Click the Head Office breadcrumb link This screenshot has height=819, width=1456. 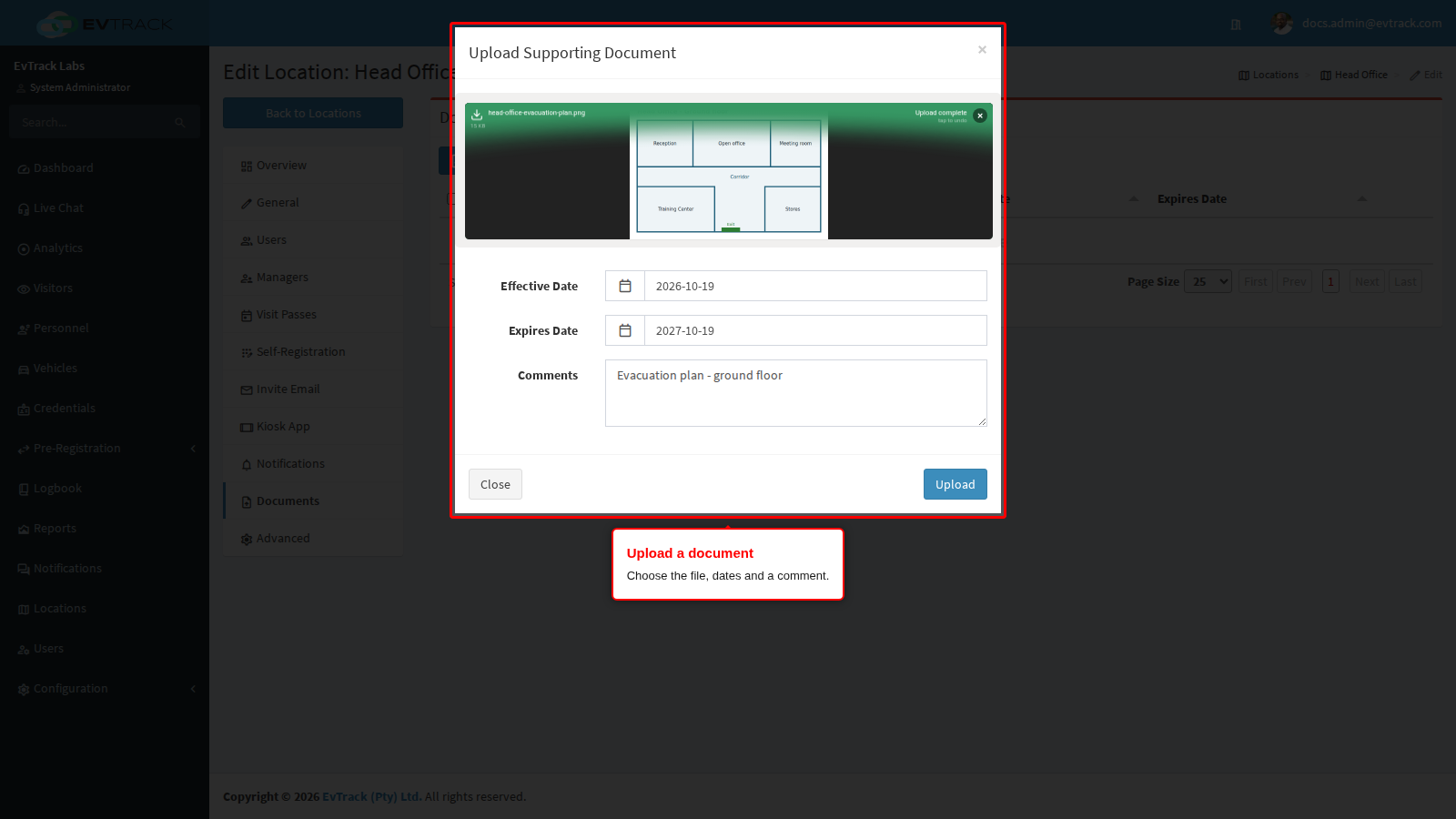coord(1354,75)
